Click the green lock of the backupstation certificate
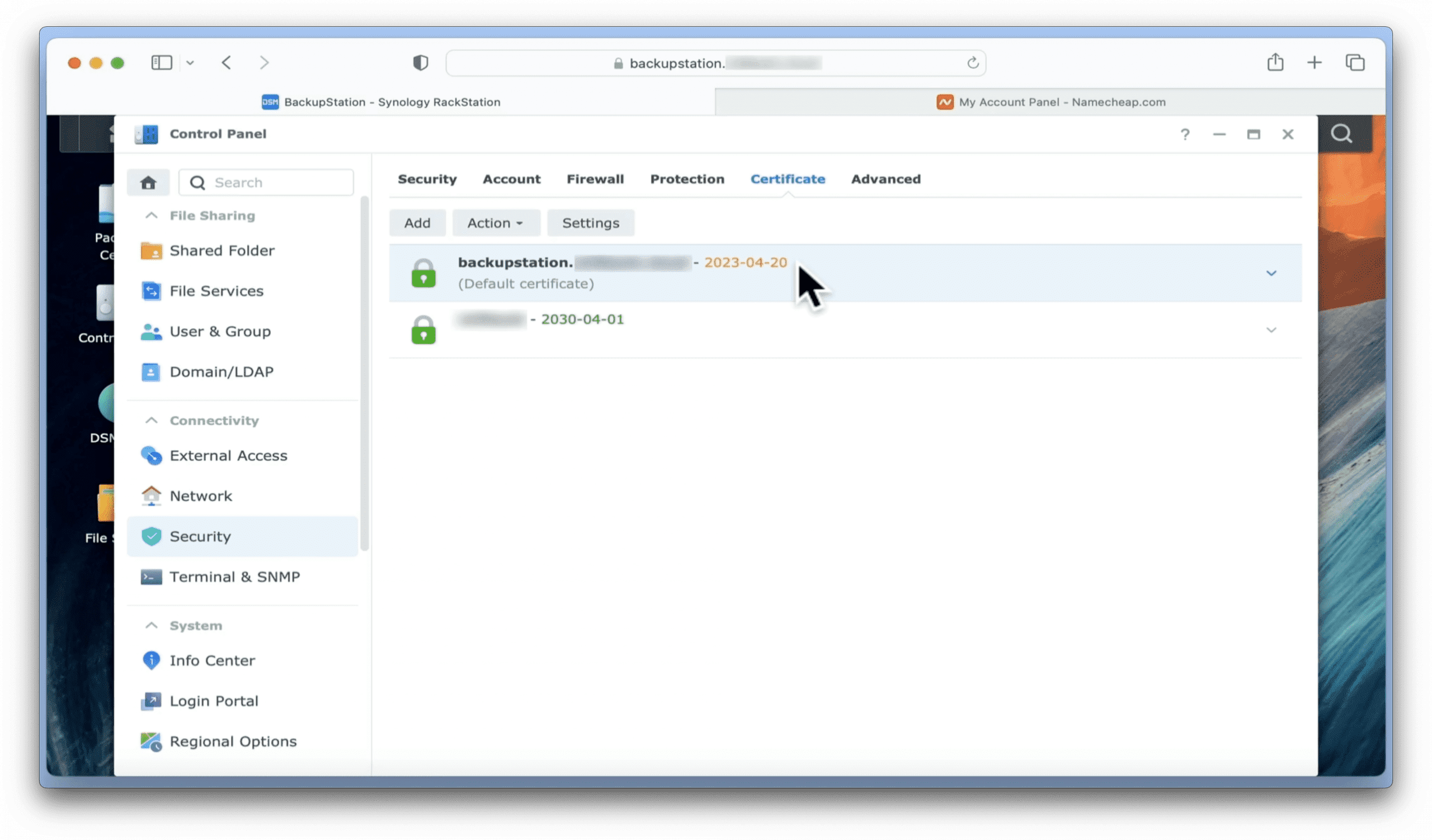 (423, 273)
